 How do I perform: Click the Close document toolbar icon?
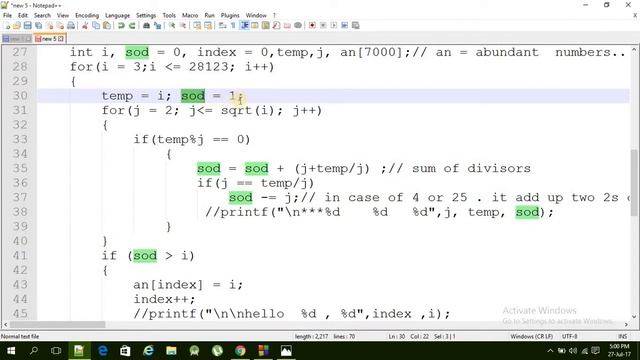point(49,25)
